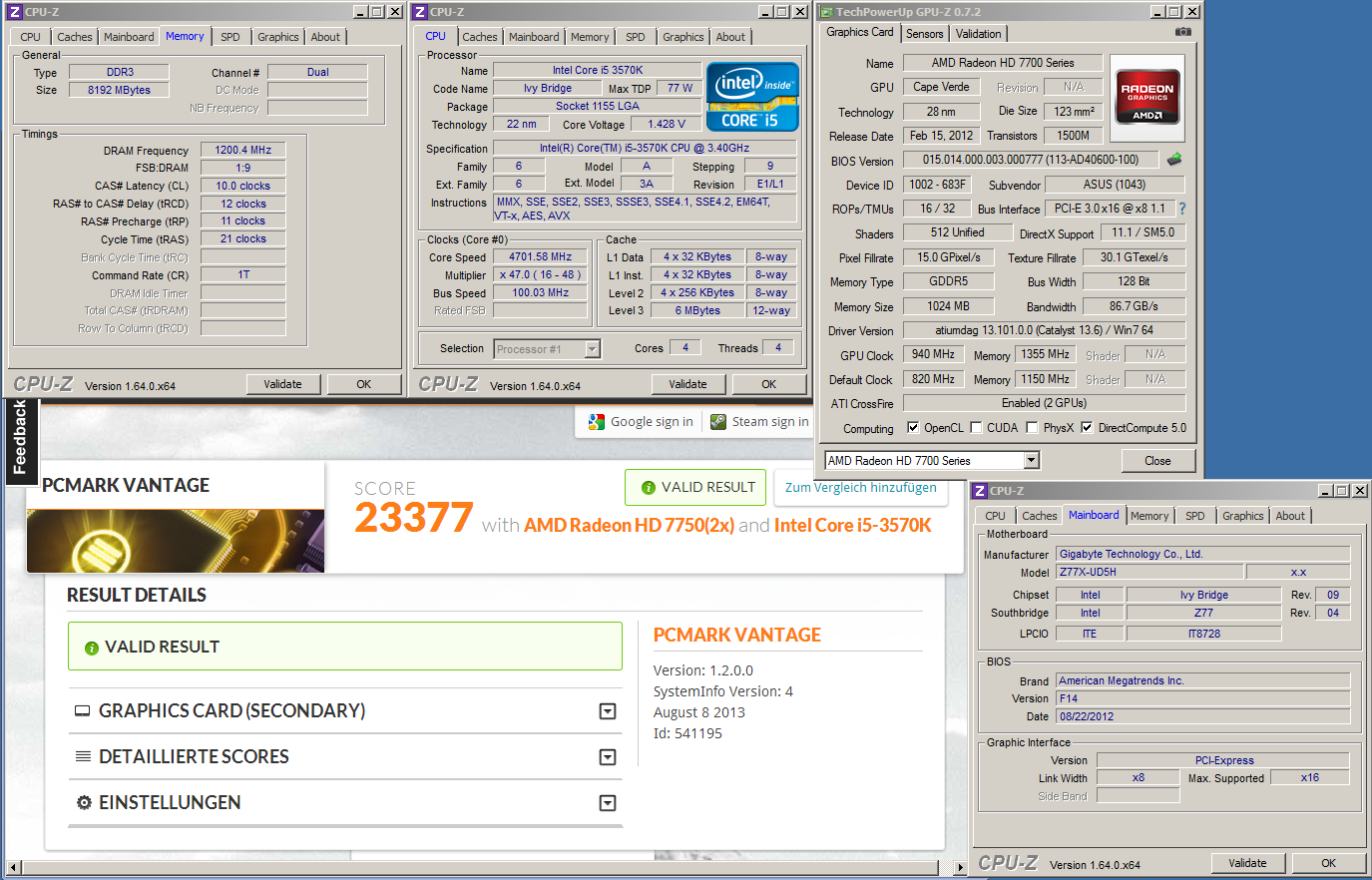The height and width of the screenshot is (880, 1372).
Task: Click the gear icon beside Einstellungen
Action: pyautogui.click(x=84, y=803)
